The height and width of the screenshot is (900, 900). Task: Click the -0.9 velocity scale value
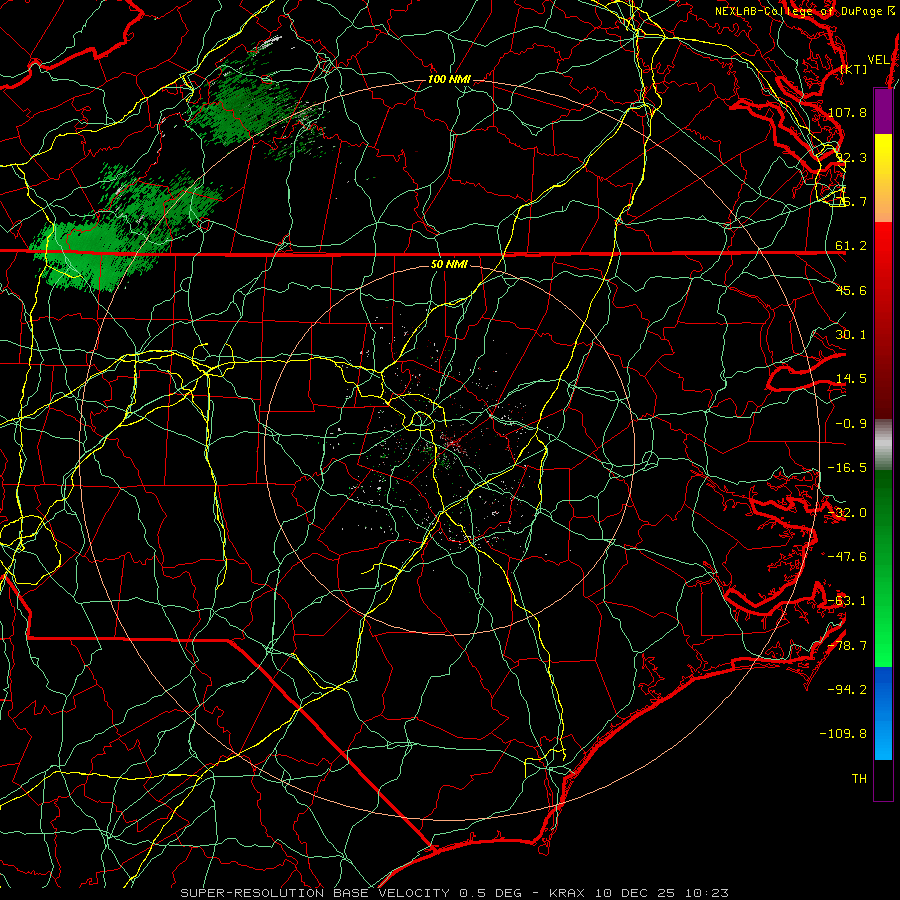(851, 424)
